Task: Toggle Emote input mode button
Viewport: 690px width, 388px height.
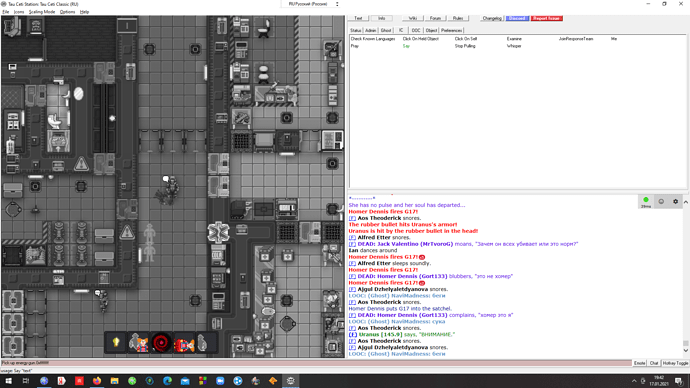Action: pyautogui.click(x=639, y=363)
